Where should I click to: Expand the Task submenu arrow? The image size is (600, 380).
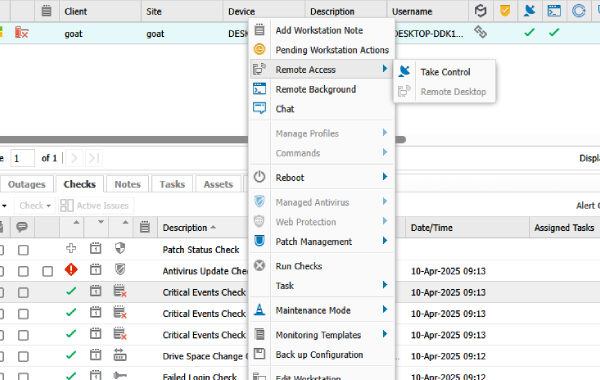pyautogui.click(x=385, y=285)
